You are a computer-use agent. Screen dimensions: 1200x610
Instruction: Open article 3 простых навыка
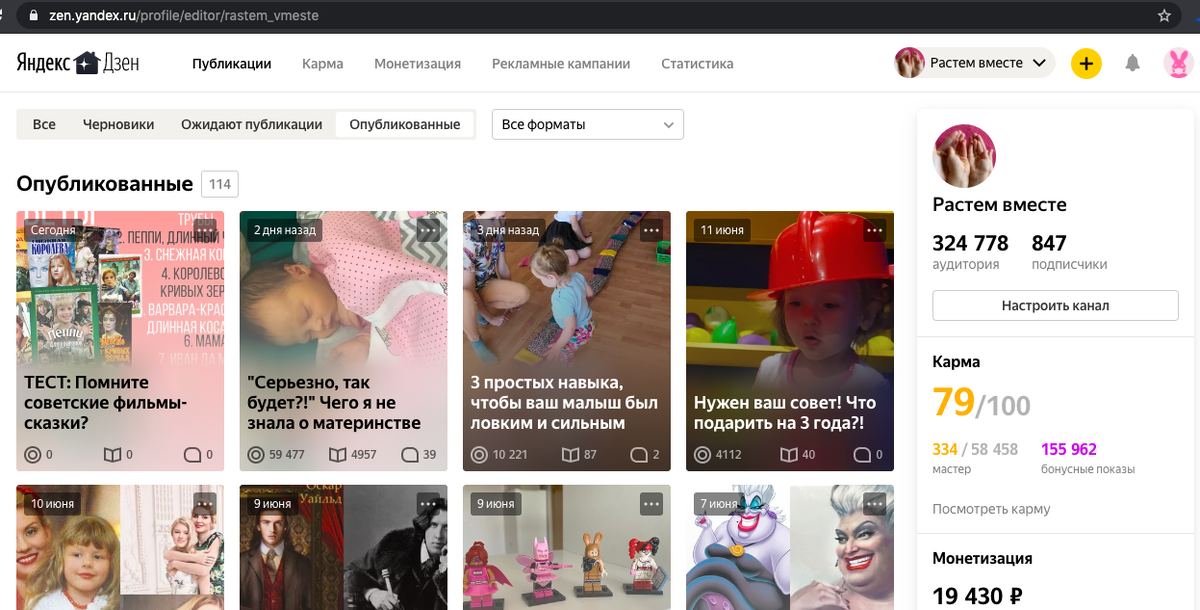[566, 341]
